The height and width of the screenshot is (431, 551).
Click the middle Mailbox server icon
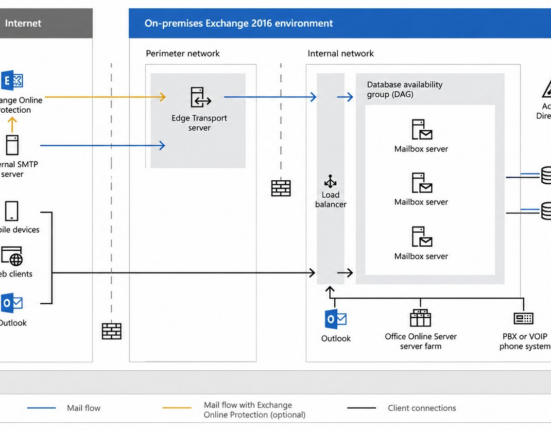(422, 183)
